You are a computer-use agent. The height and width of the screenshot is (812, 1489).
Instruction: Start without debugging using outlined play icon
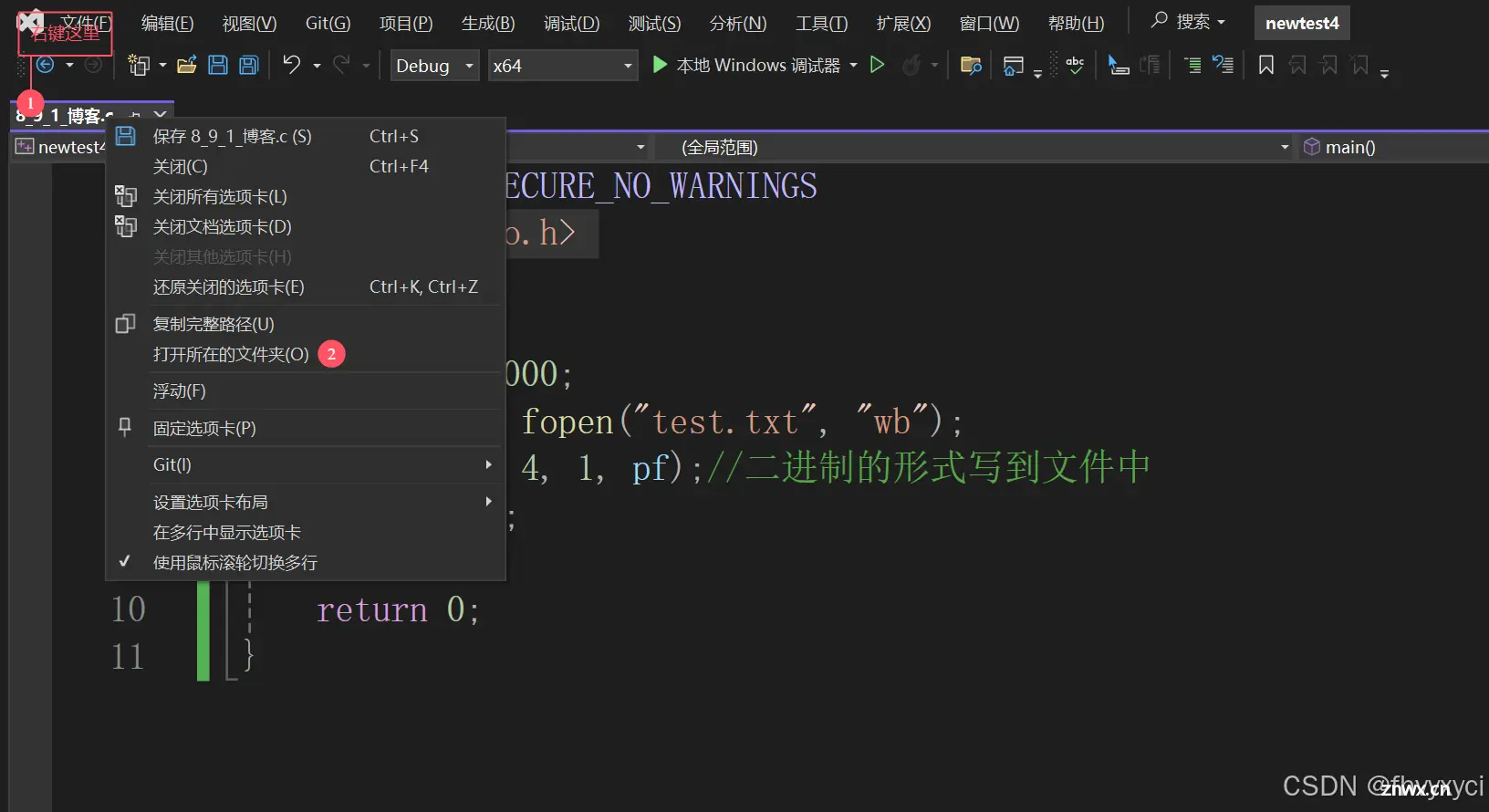coord(878,65)
